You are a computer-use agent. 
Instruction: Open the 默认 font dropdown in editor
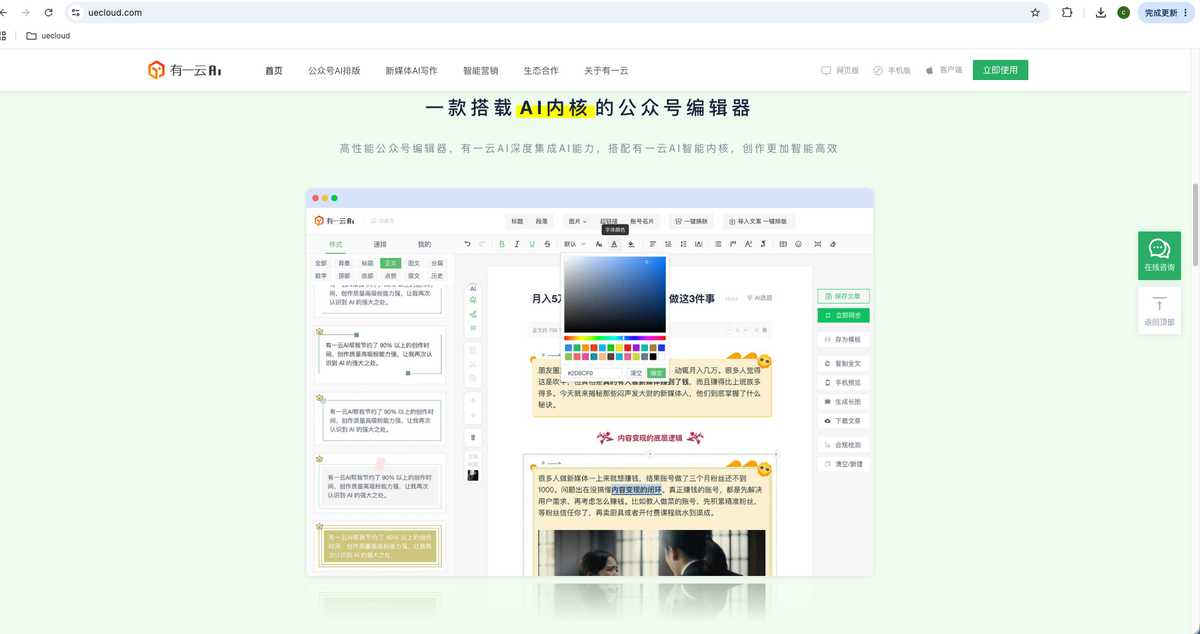click(574, 244)
